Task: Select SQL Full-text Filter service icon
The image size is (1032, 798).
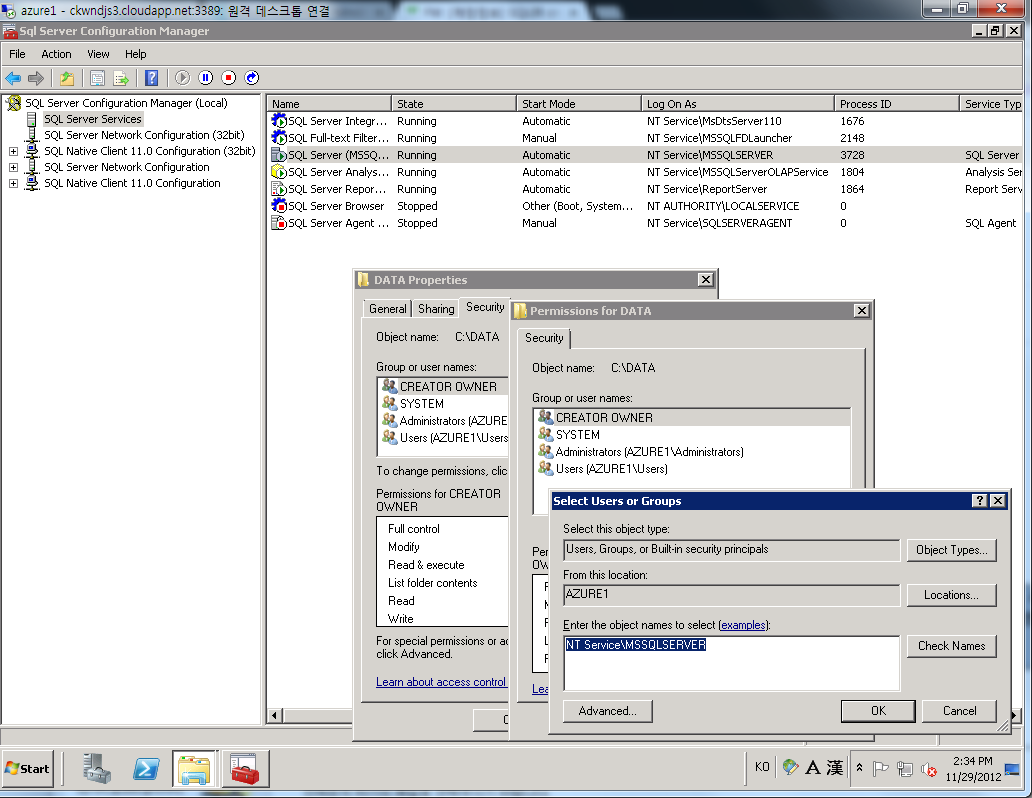Action: 279,138
